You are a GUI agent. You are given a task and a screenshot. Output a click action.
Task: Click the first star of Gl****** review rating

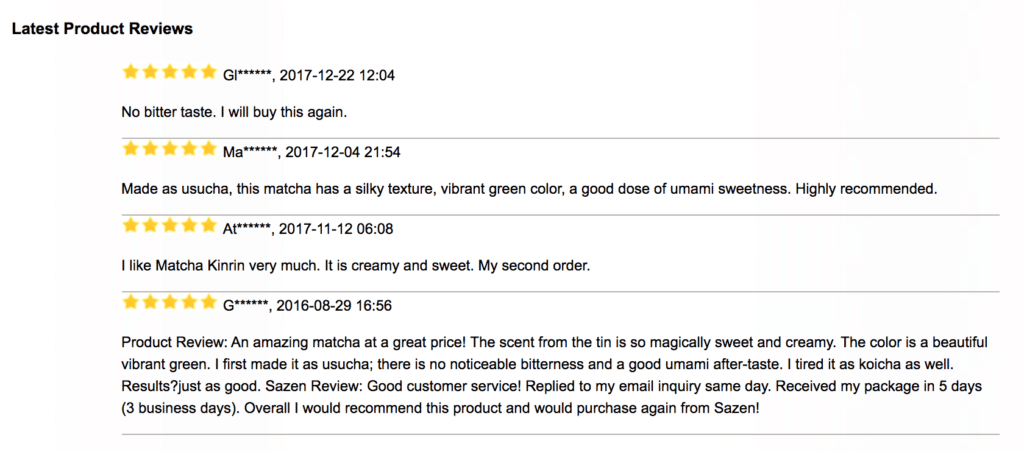click(x=131, y=72)
